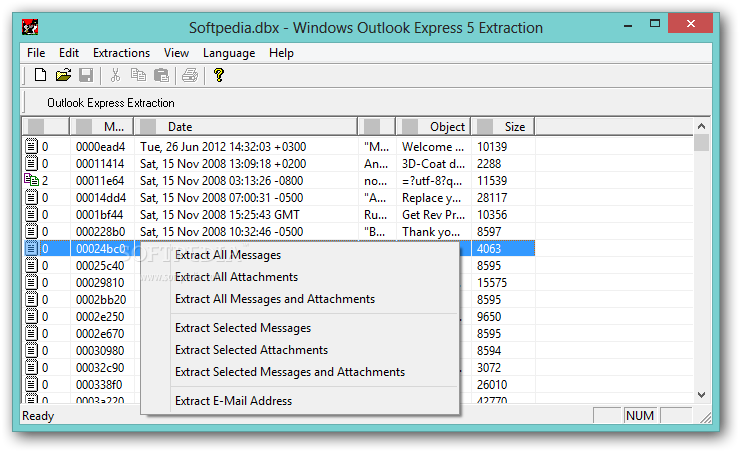Click size value 28117

492,198
